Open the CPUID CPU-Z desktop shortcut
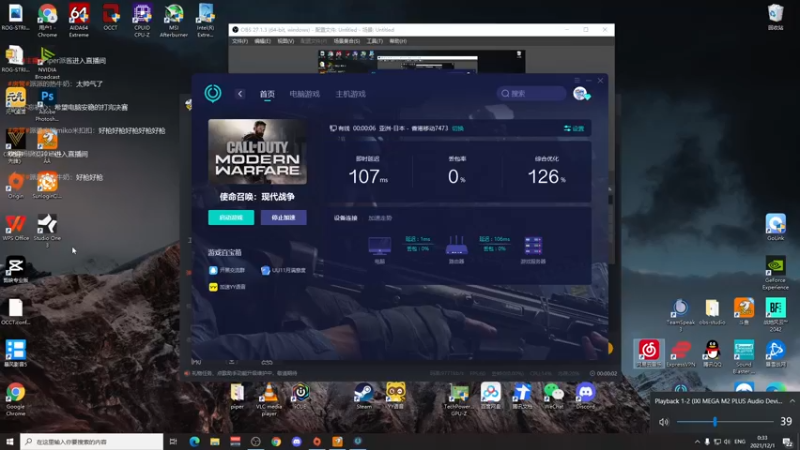The height and width of the screenshot is (450, 800). (x=142, y=20)
